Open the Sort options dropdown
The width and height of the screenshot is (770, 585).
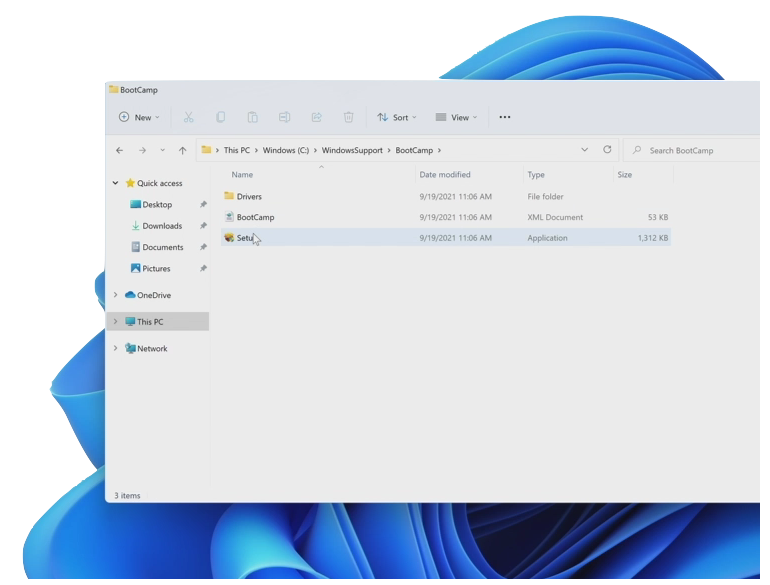pos(397,117)
